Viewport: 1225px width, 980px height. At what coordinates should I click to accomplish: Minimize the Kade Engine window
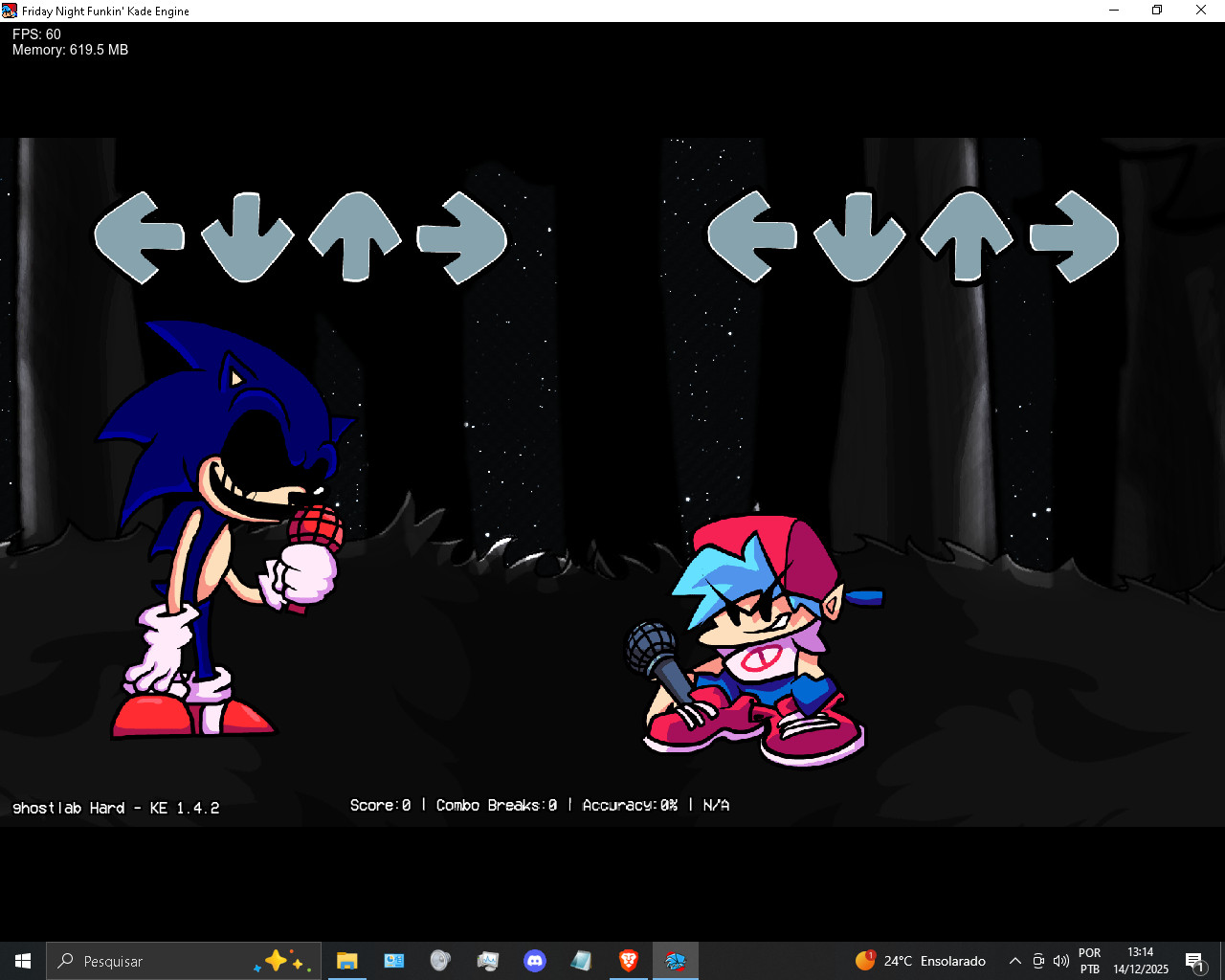1114,11
